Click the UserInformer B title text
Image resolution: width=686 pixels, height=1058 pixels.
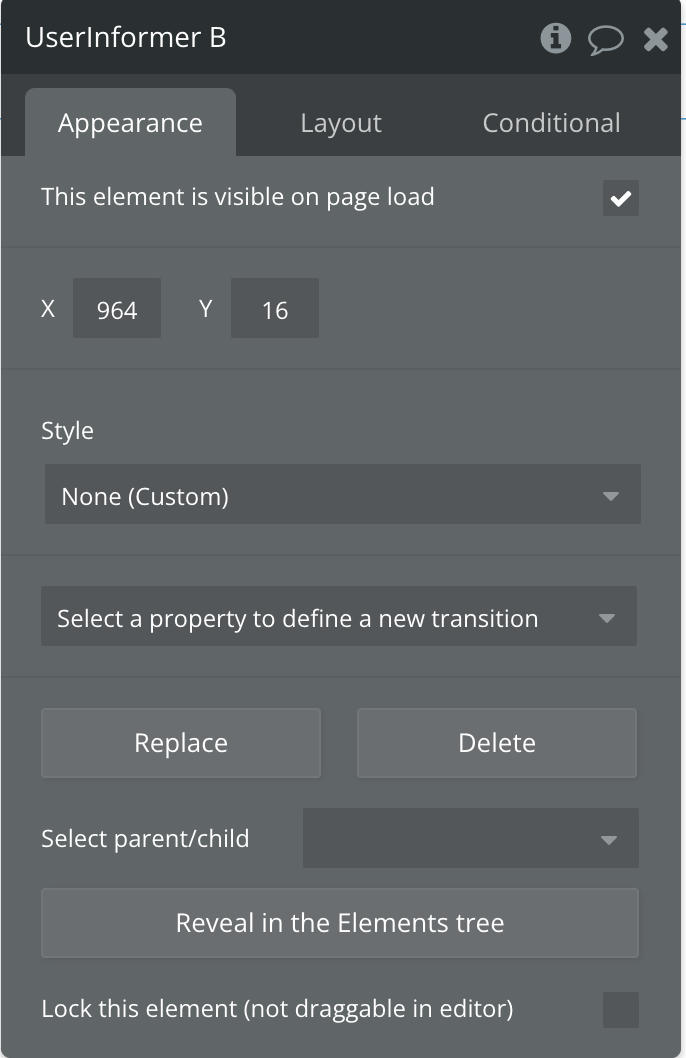[x=126, y=38]
